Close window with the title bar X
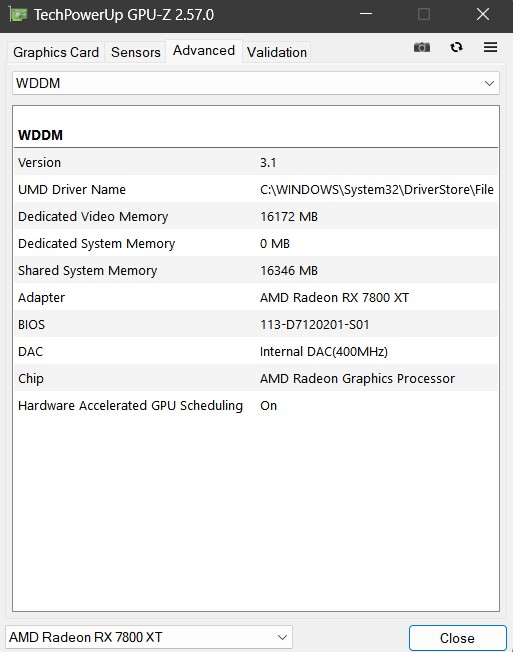 click(483, 15)
